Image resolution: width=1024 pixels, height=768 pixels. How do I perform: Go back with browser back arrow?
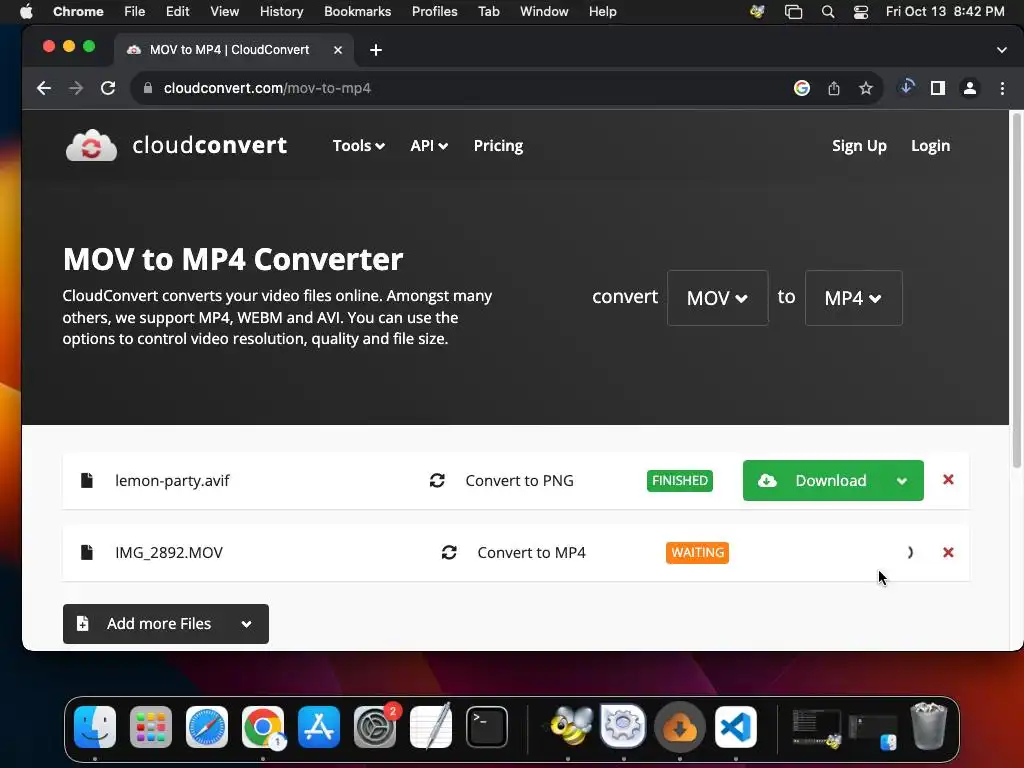click(x=44, y=88)
